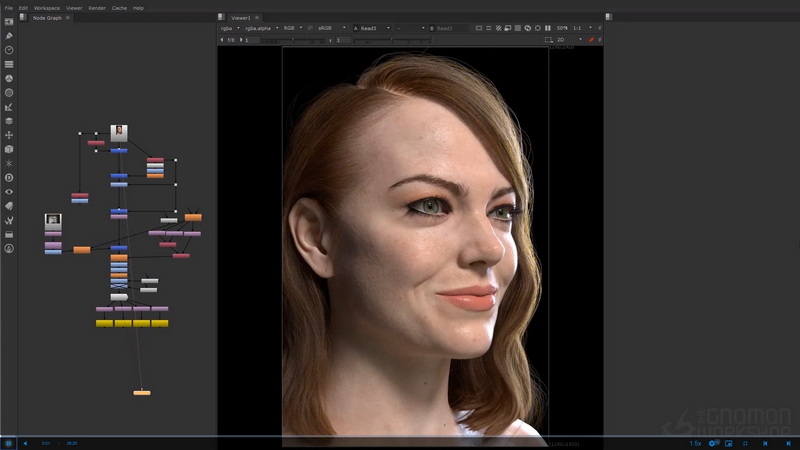Viewport: 800px width, 450px height.
Task: Click the region-of-interest icon beside the 2D dropdown
Action: tap(548, 39)
